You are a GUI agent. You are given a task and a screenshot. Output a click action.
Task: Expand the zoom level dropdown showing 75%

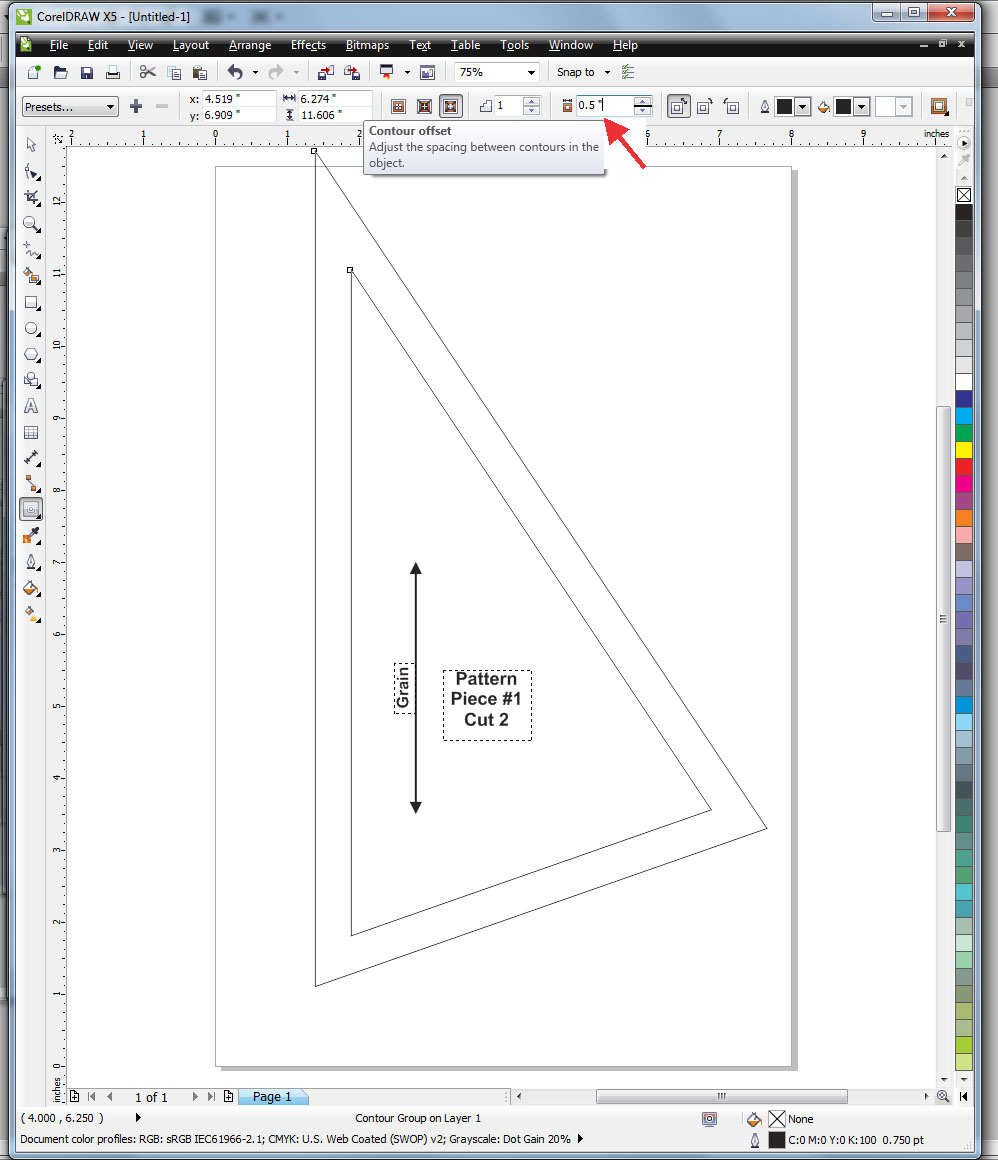531,72
